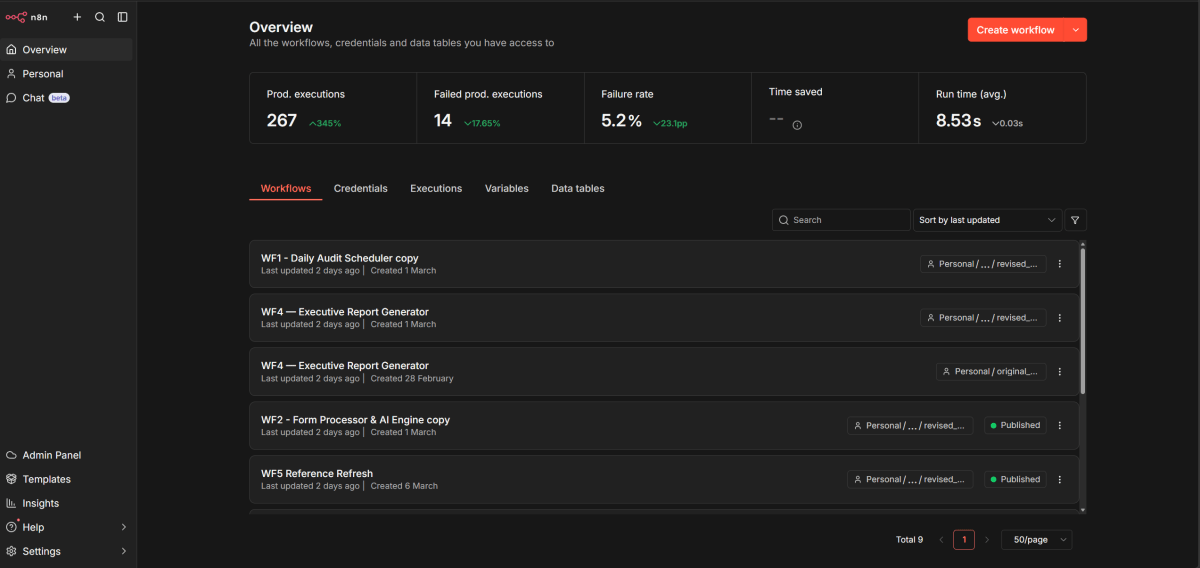Open Prod. executions insight card

point(333,108)
